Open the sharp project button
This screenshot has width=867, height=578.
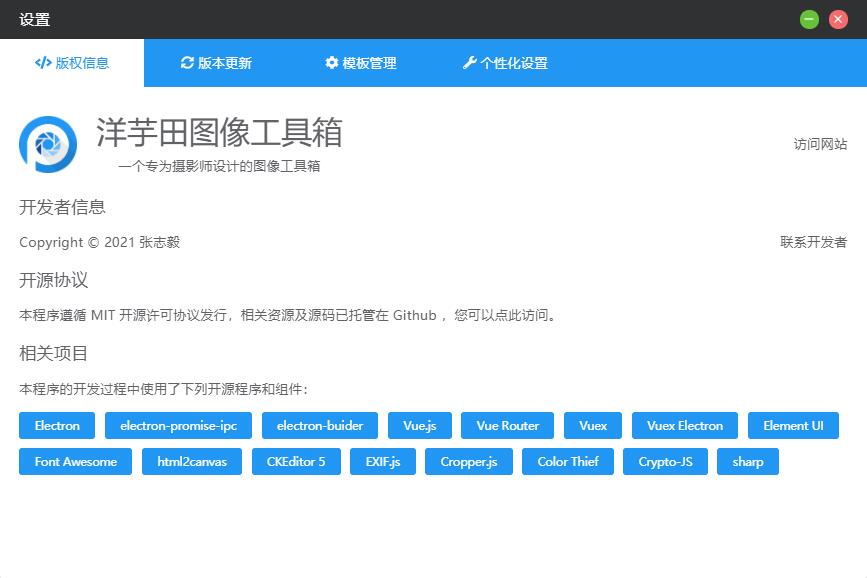coord(748,461)
